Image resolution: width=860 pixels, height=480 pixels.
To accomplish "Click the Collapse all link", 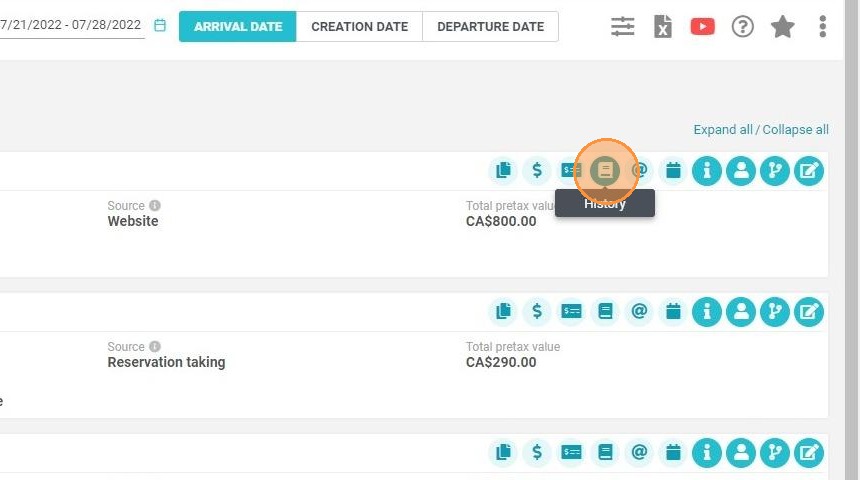I will point(795,129).
